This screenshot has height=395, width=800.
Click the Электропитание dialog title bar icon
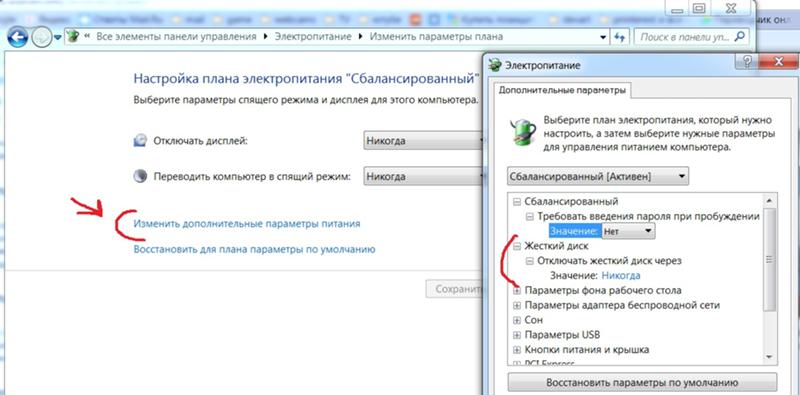click(x=494, y=65)
